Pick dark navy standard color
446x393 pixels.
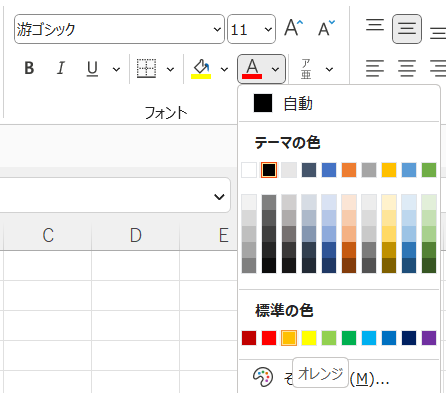(x=409, y=338)
